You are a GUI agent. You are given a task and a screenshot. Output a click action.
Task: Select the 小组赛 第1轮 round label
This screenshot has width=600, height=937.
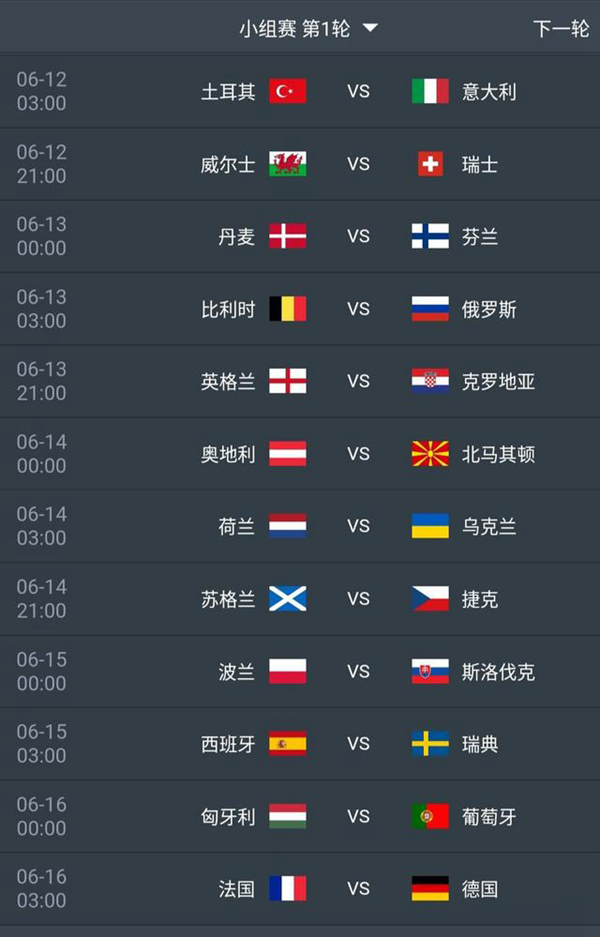coord(294,28)
